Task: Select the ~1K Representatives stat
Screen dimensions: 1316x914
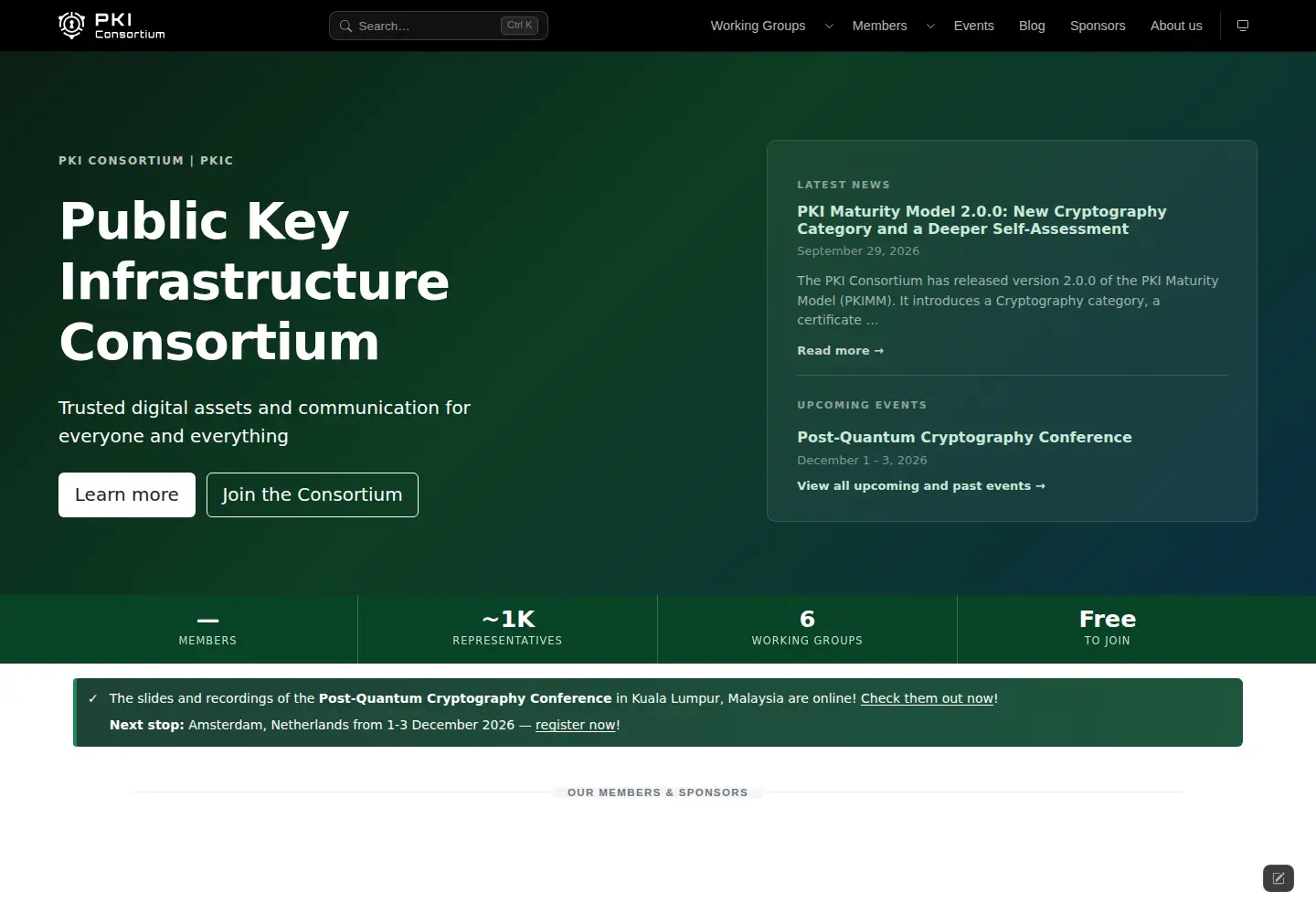Action: [507, 628]
